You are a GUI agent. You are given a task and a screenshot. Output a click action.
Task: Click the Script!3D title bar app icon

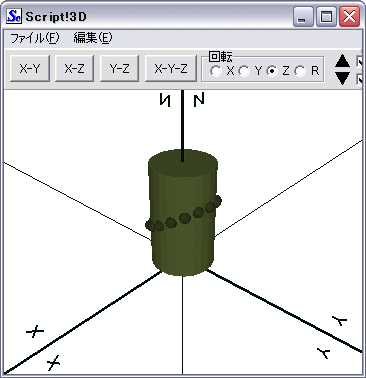point(14,16)
